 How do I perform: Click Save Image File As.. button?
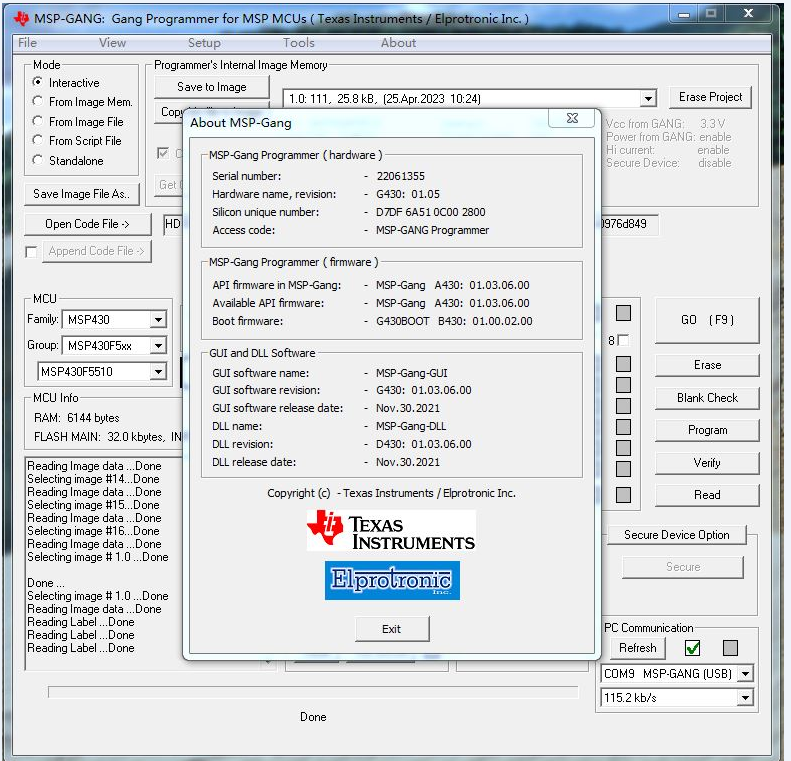tap(82, 194)
